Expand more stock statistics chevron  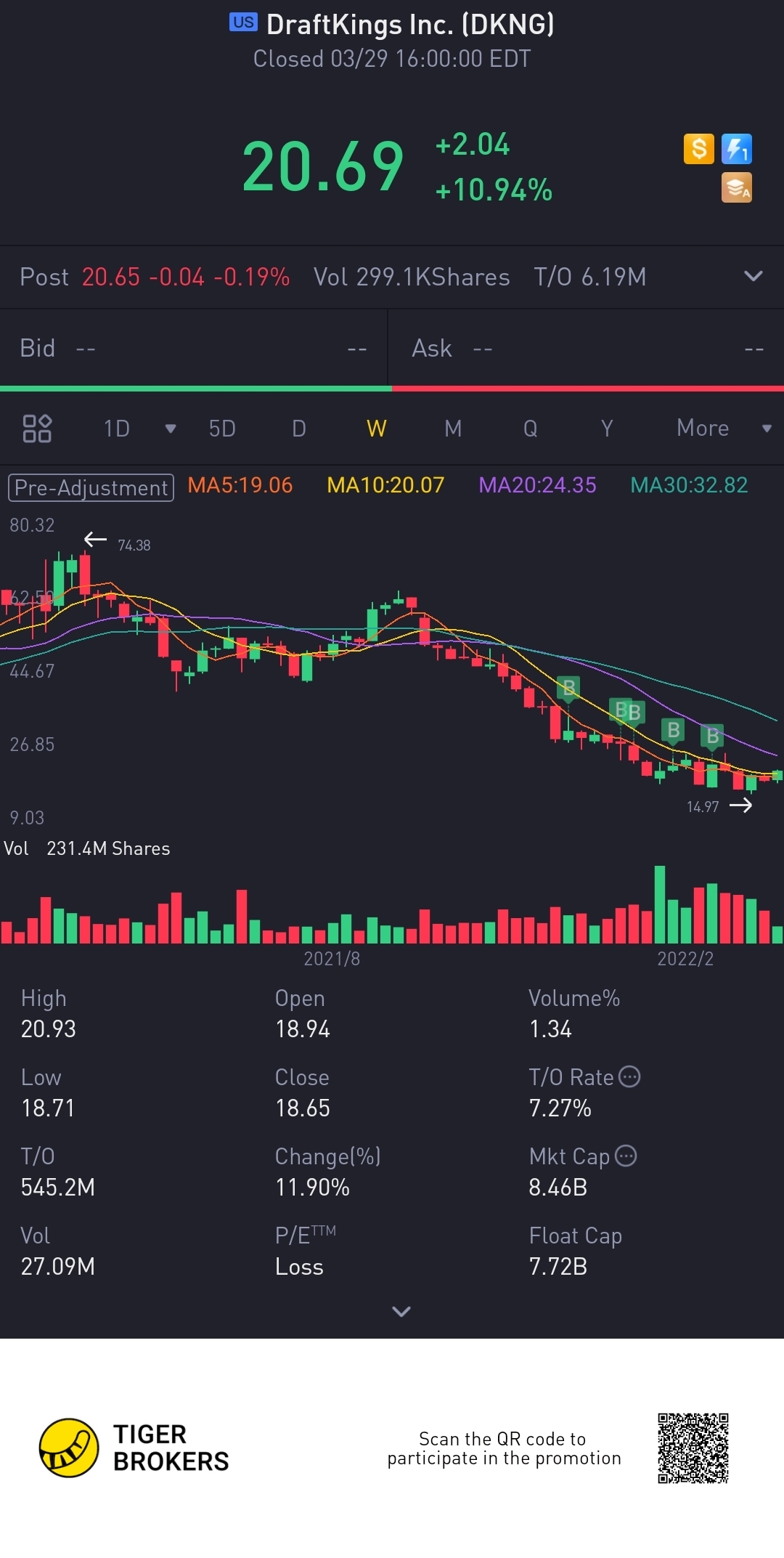coord(401,1311)
